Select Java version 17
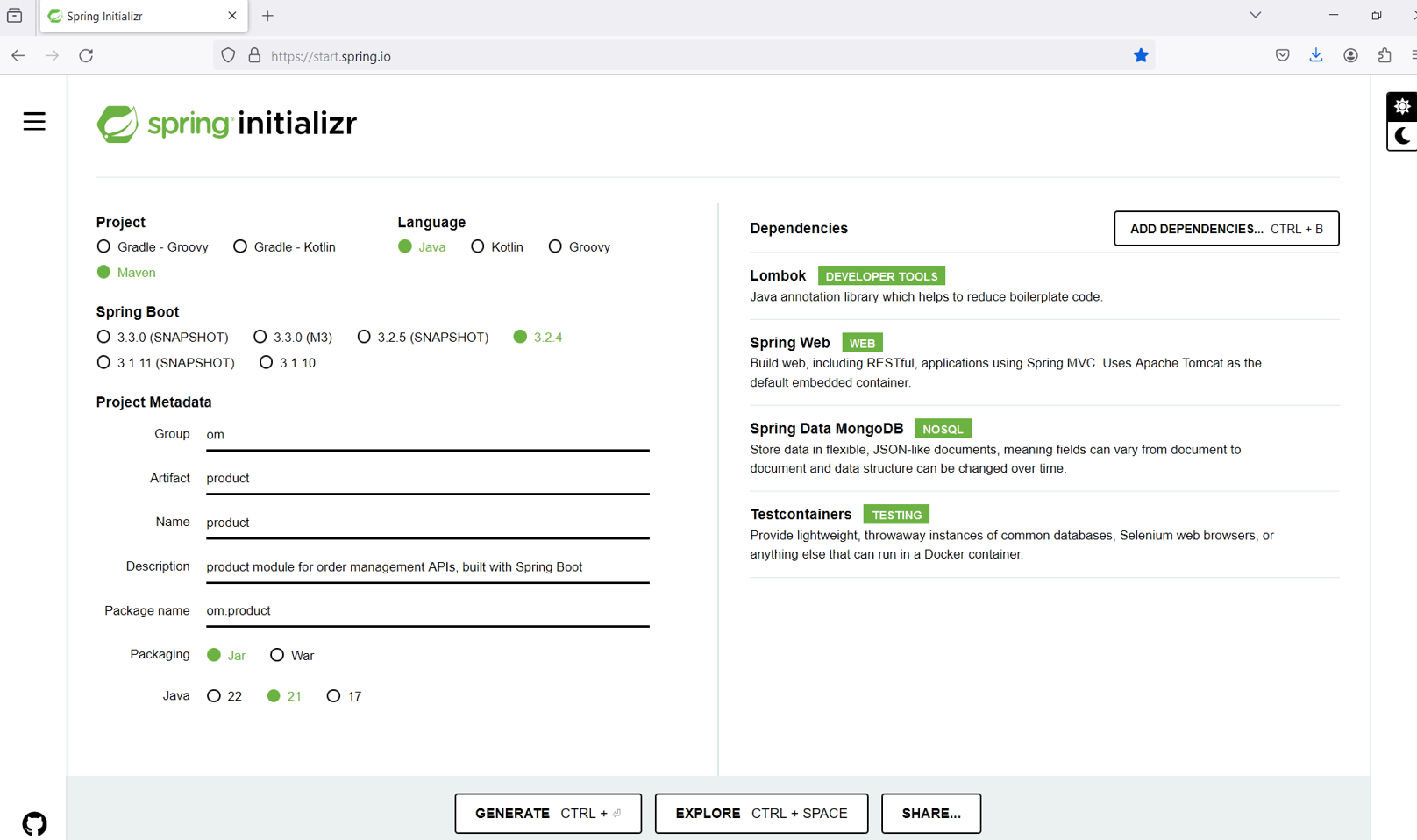The width and height of the screenshot is (1417, 840). click(x=344, y=696)
